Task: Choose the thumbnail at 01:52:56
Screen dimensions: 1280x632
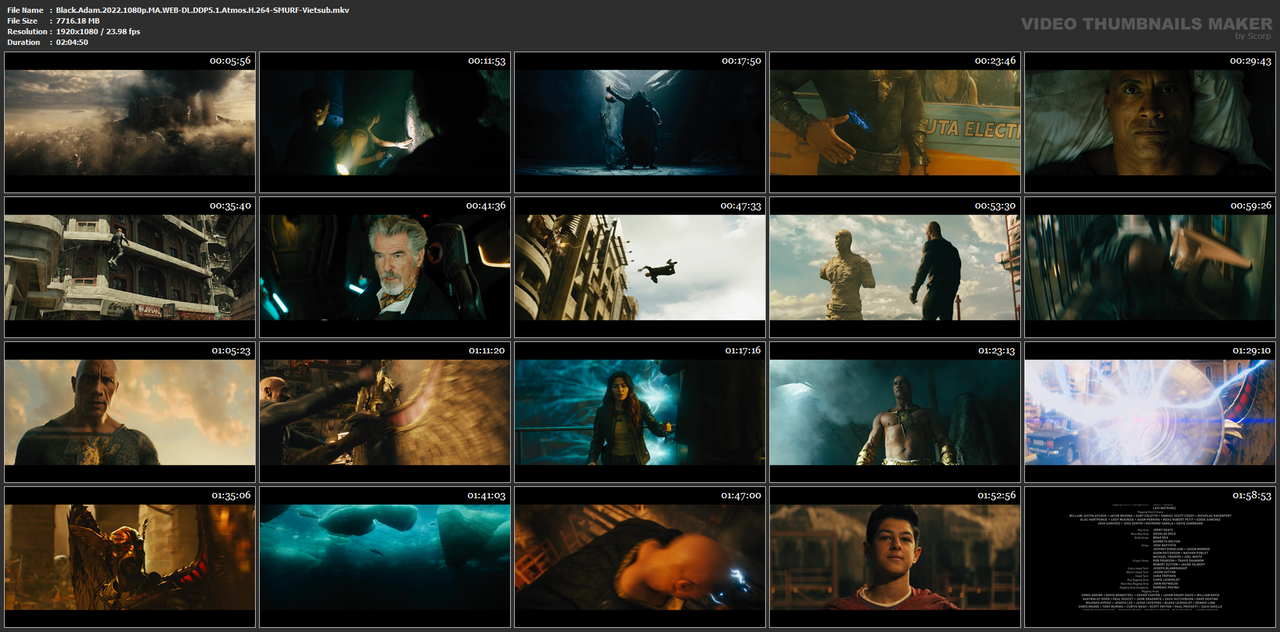Action: point(895,556)
